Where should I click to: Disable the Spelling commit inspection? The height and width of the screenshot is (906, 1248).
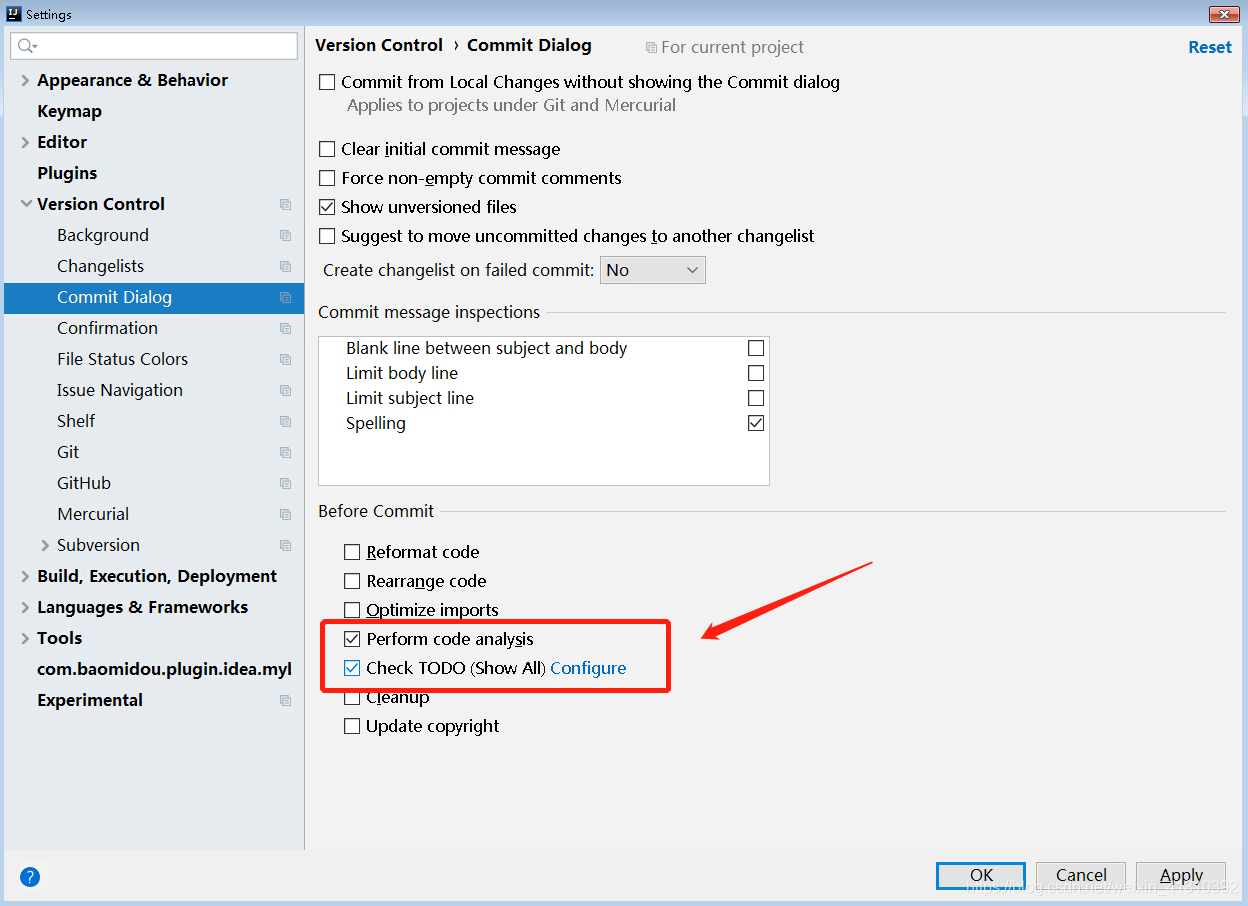(x=755, y=422)
